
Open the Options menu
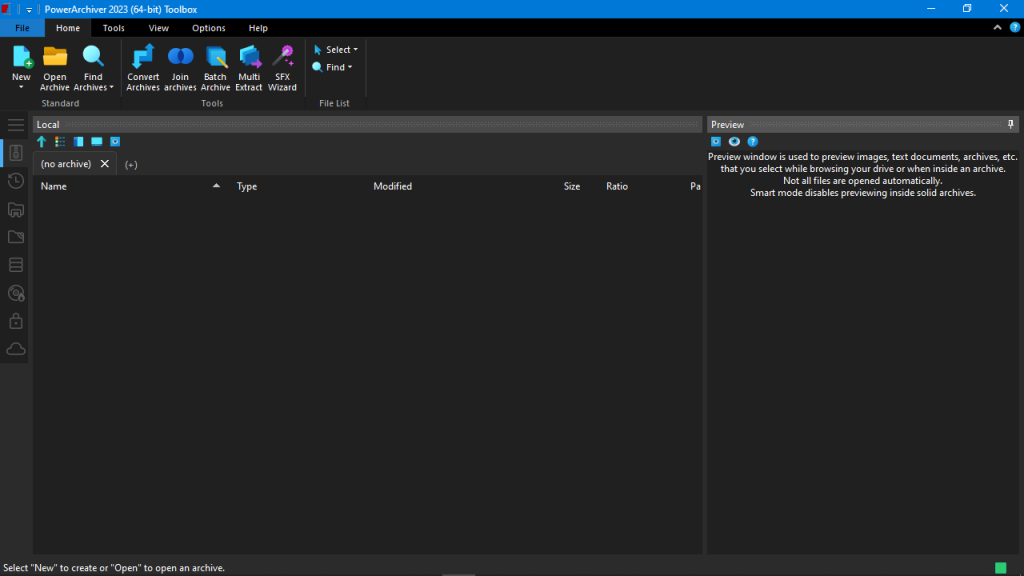[208, 27]
